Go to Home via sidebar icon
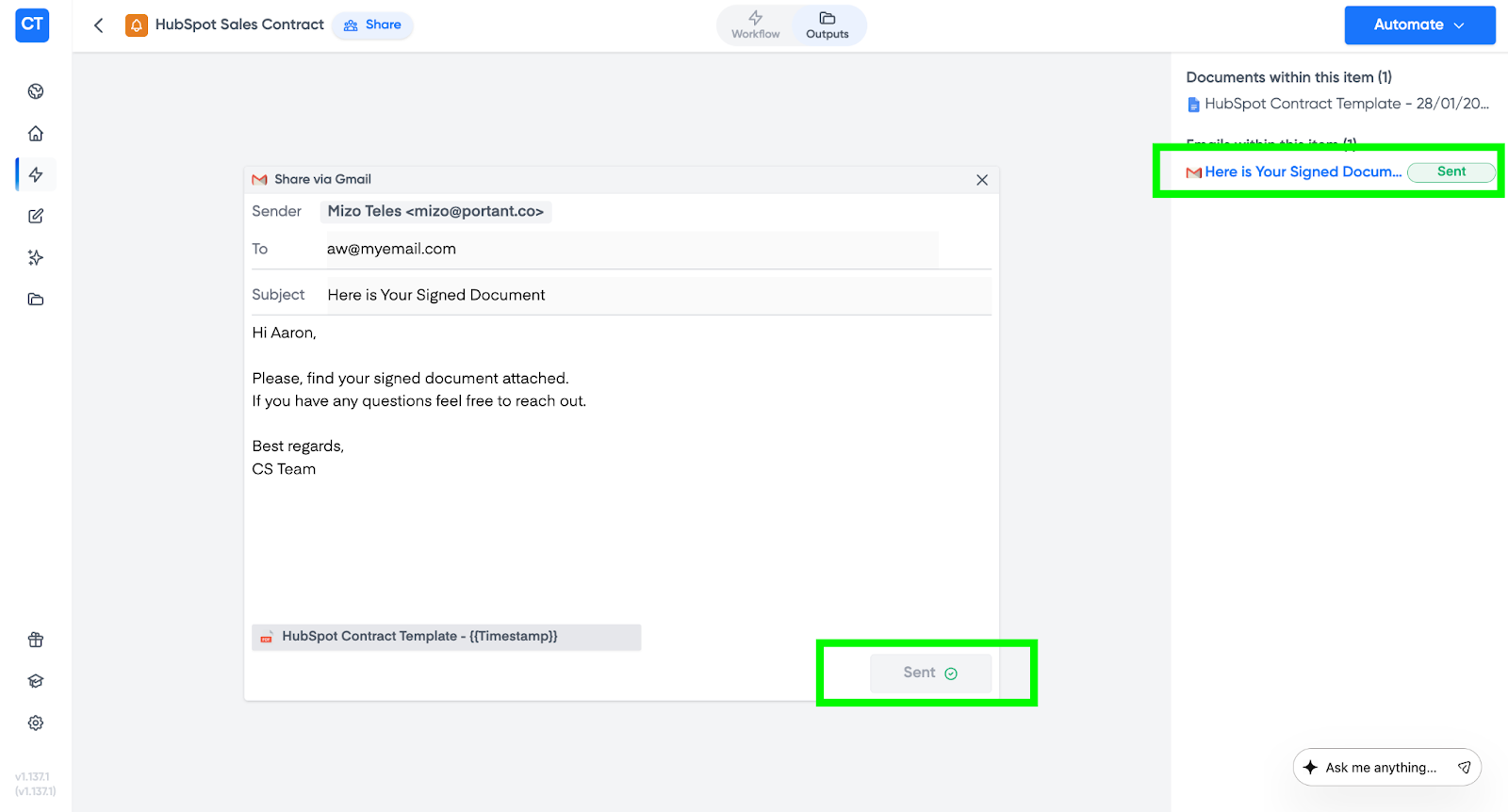Image resolution: width=1508 pixels, height=812 pixels. 36,133
